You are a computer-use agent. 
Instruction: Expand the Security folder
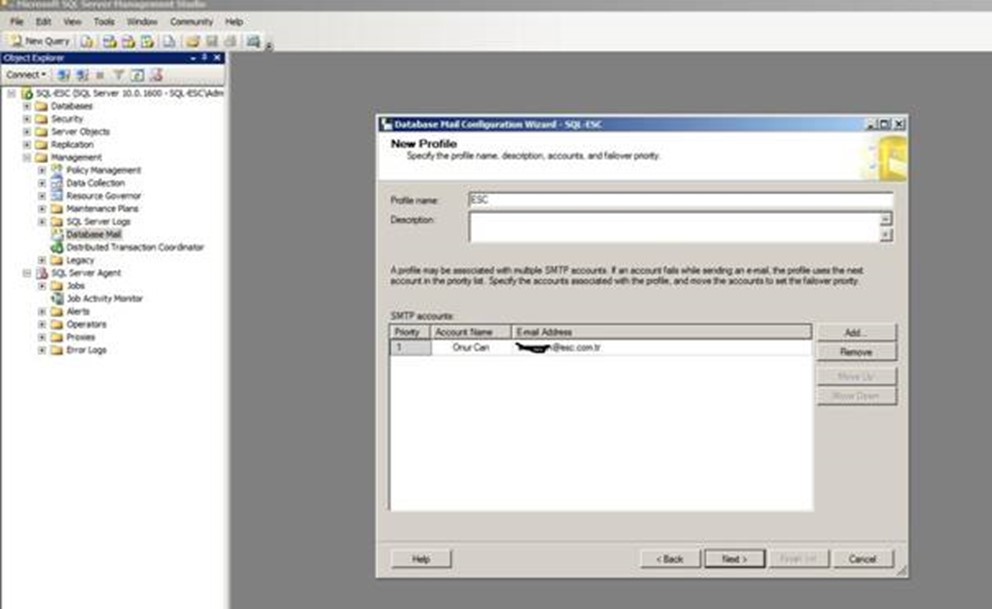[x=27, y=119]
